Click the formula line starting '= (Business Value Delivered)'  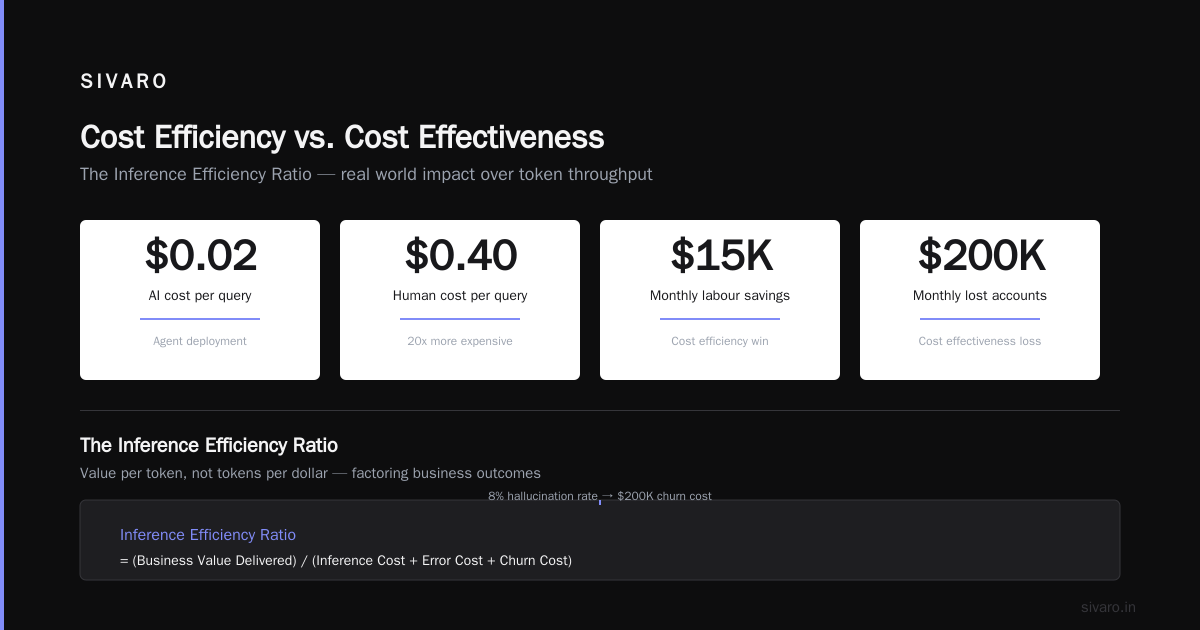[x=346, y=561]
